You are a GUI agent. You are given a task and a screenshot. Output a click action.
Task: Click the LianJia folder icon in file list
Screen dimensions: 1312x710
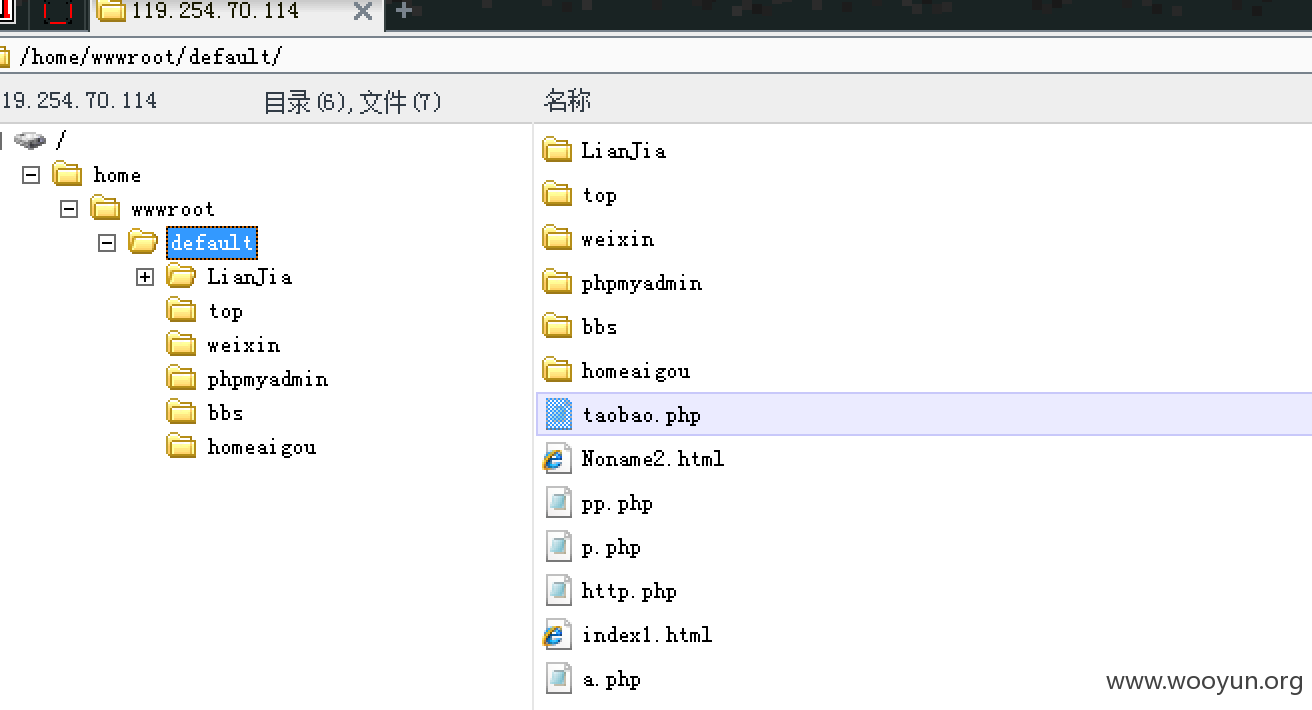557,151
